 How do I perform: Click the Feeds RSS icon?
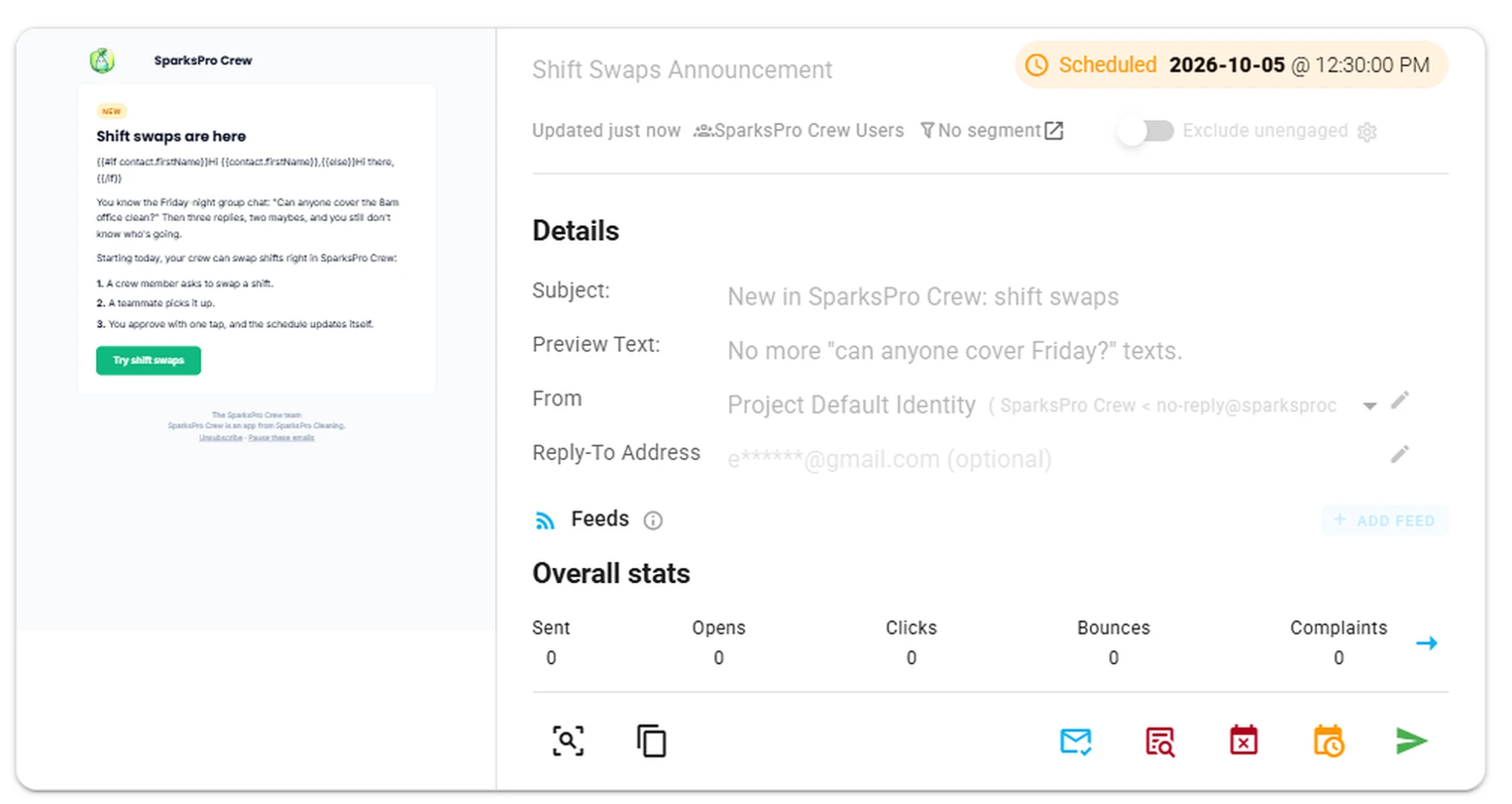point(545,520)
